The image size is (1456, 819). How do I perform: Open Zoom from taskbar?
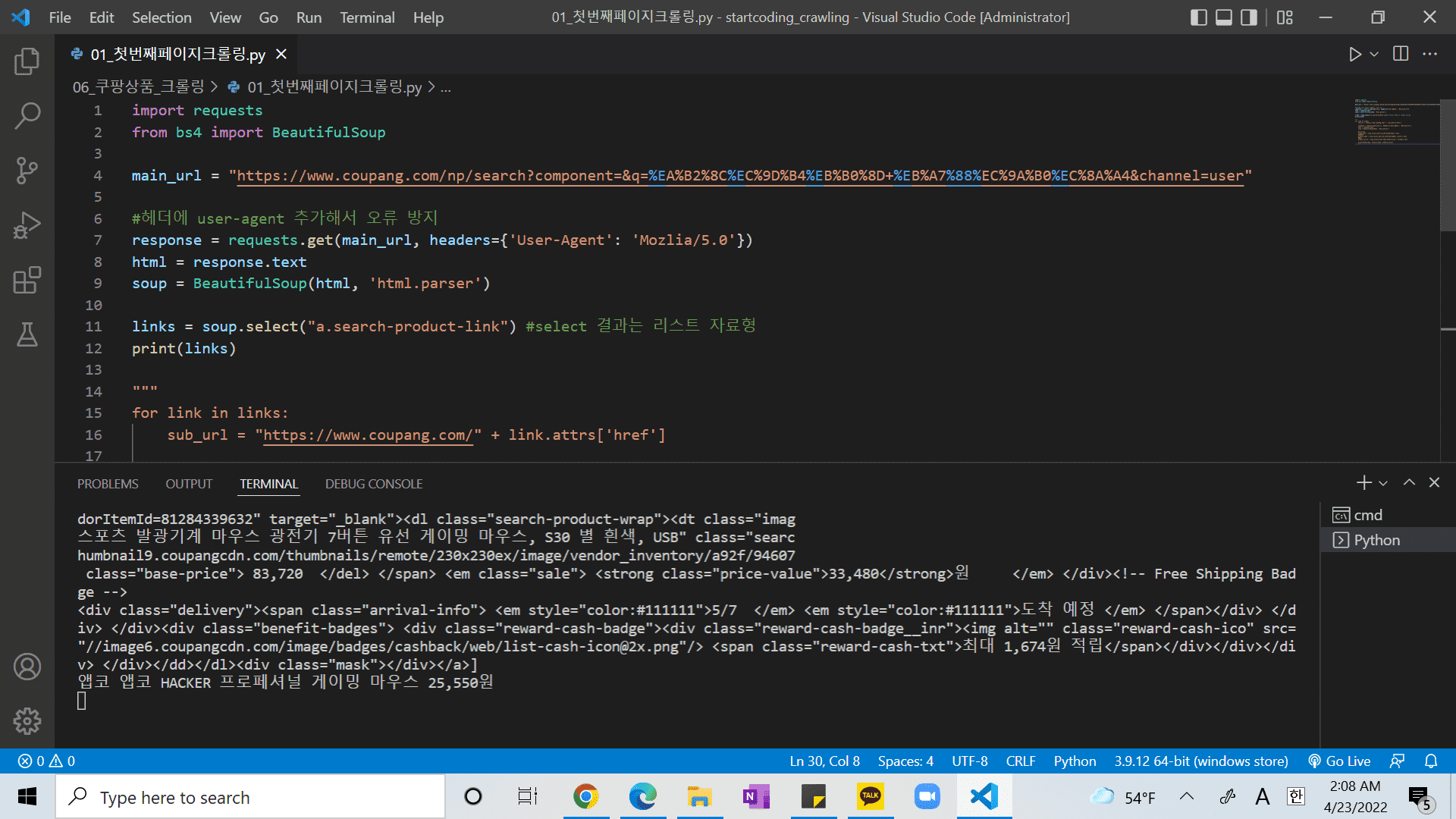pos(927,797)
